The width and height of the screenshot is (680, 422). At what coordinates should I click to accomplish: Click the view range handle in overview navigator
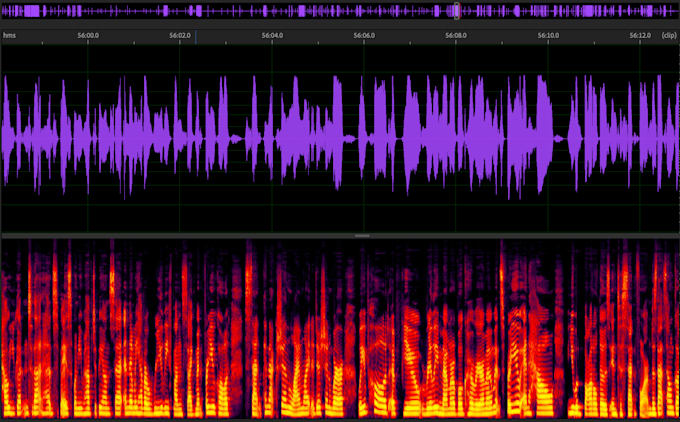[457, 11]
